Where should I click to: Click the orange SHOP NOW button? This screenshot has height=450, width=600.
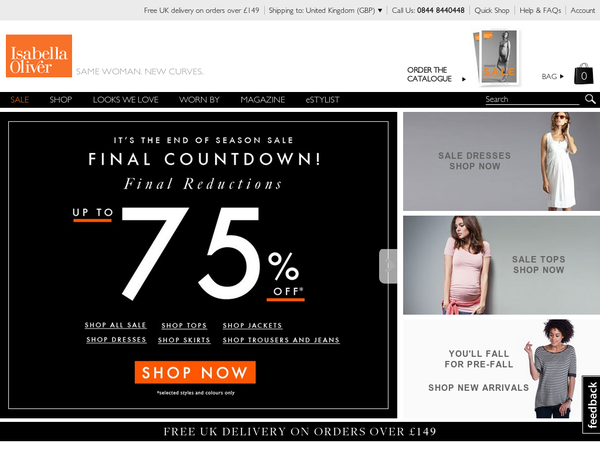pos(195,372)
